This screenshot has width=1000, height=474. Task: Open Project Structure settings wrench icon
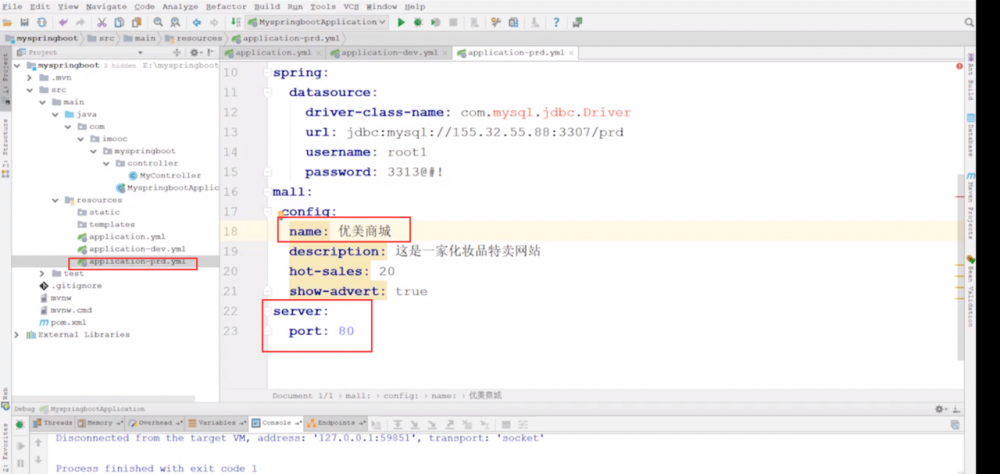tap(496, 22)
